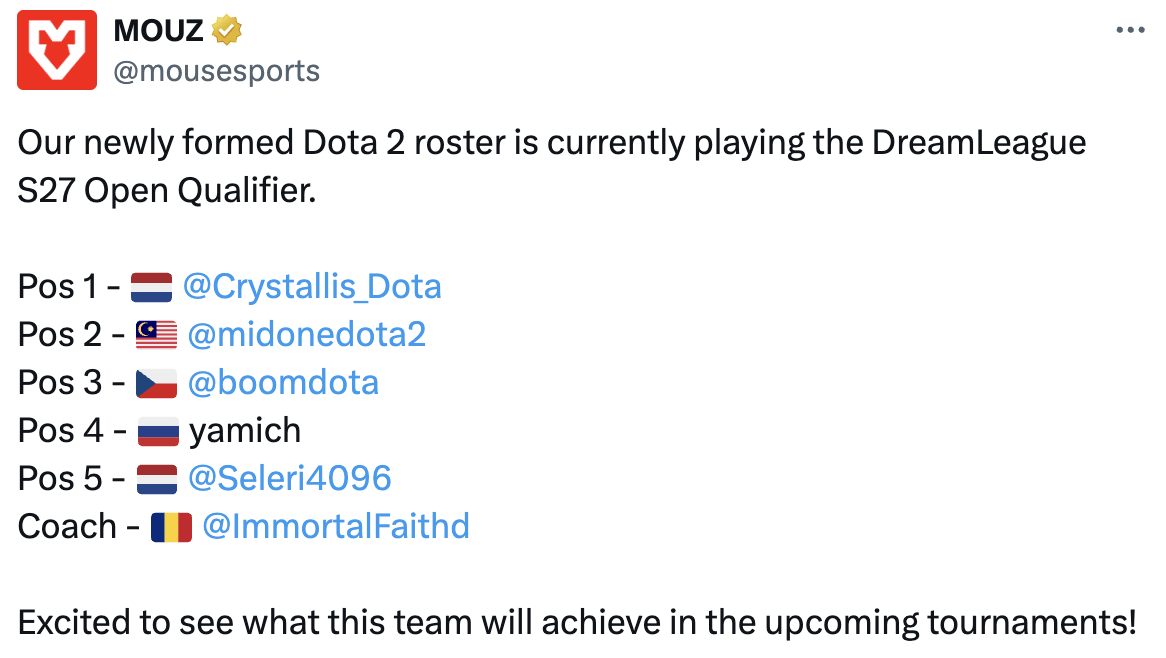The width and height of the screenshot is (1166, 658).
Task: Open @boomdota mention link
Action: pyautogui.click(x=283, y=382)
